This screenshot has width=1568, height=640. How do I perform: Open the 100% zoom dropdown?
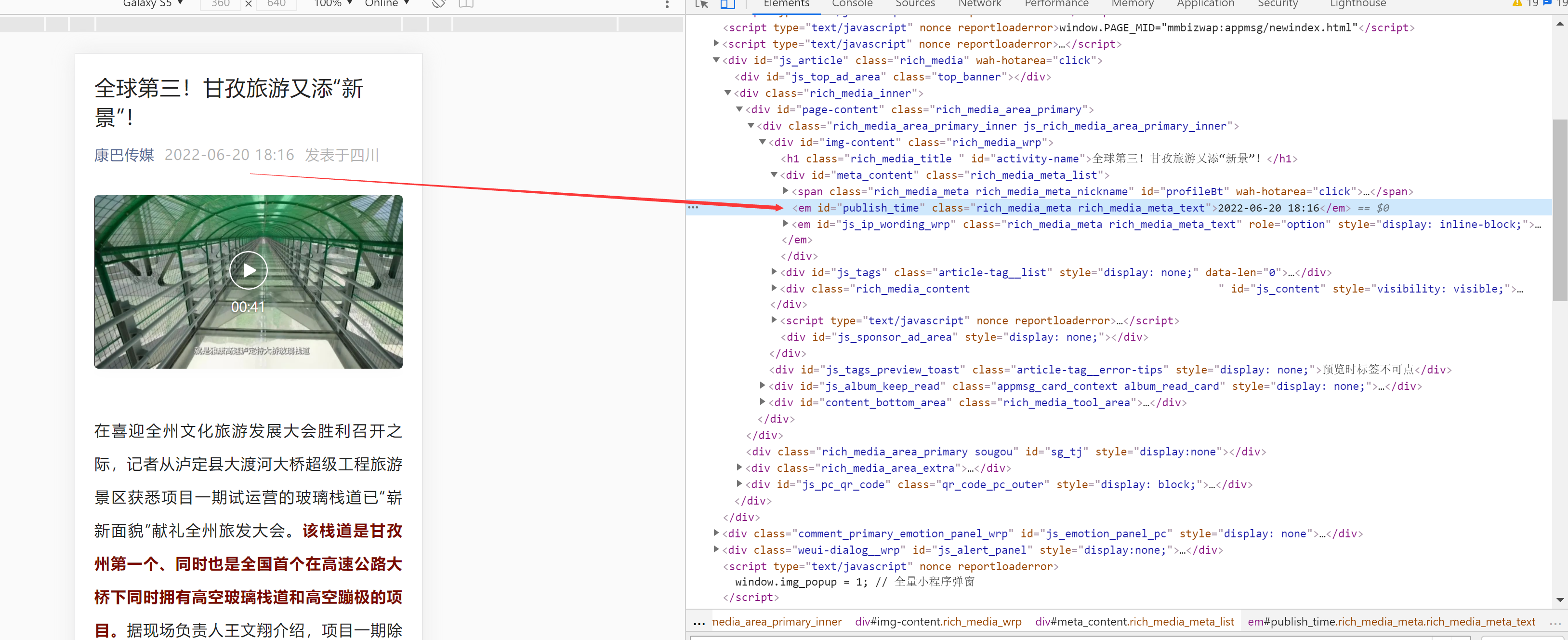[x=333, y=4]
